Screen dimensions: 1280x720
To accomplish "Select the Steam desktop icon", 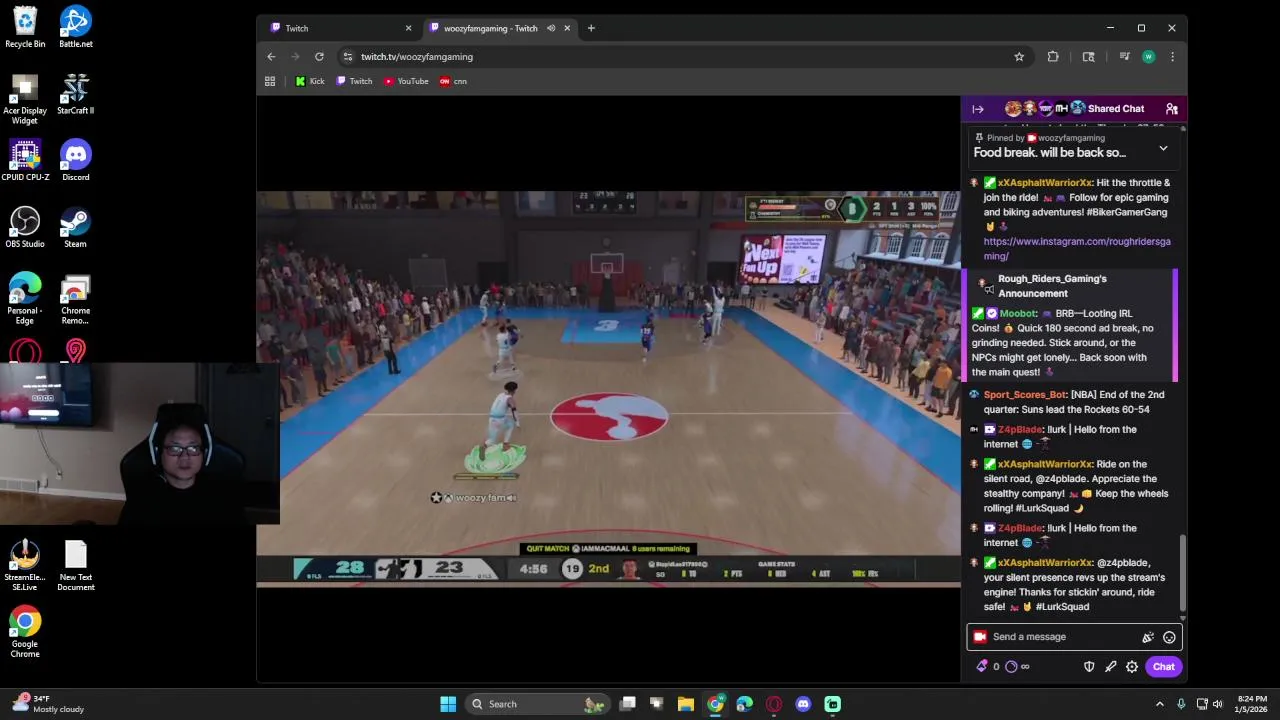I will 76,227.
